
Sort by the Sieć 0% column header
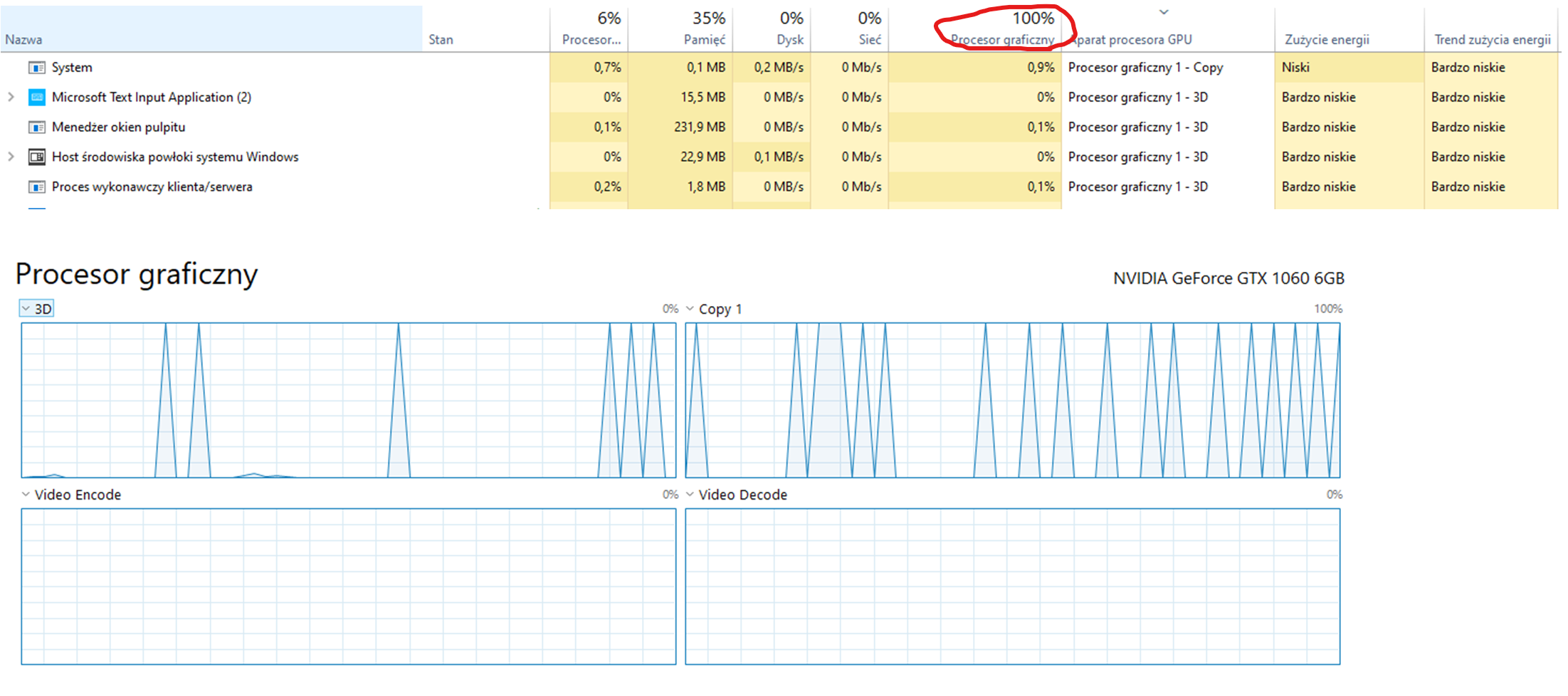coord(851,28)
